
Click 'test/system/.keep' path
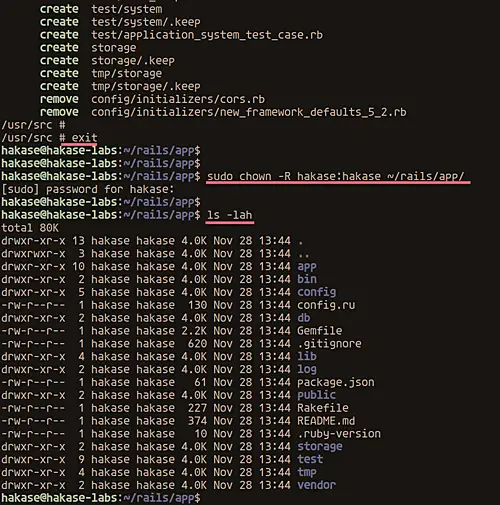(146, 22)
